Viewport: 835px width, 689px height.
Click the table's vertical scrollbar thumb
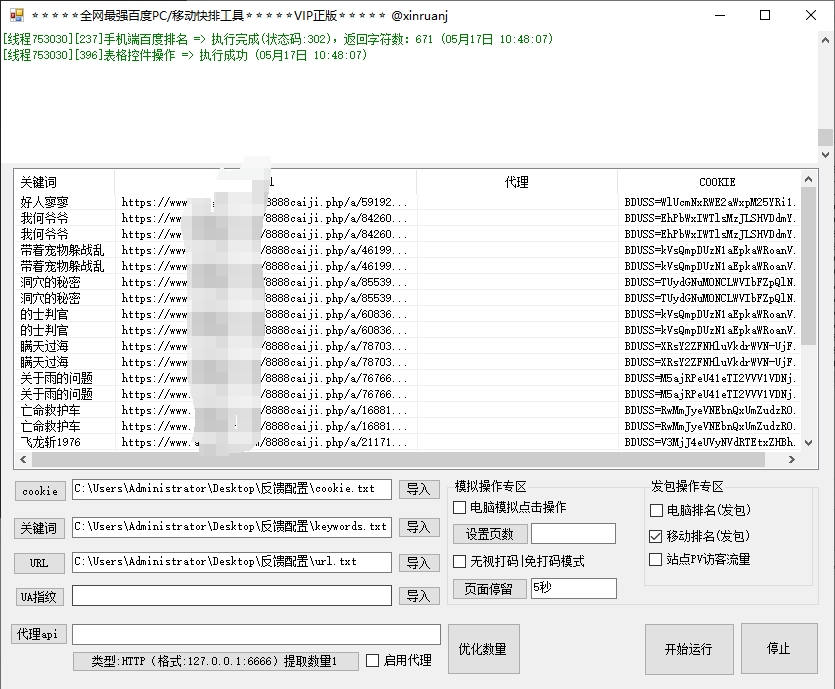pyautogui.click(x=808, y=266)
